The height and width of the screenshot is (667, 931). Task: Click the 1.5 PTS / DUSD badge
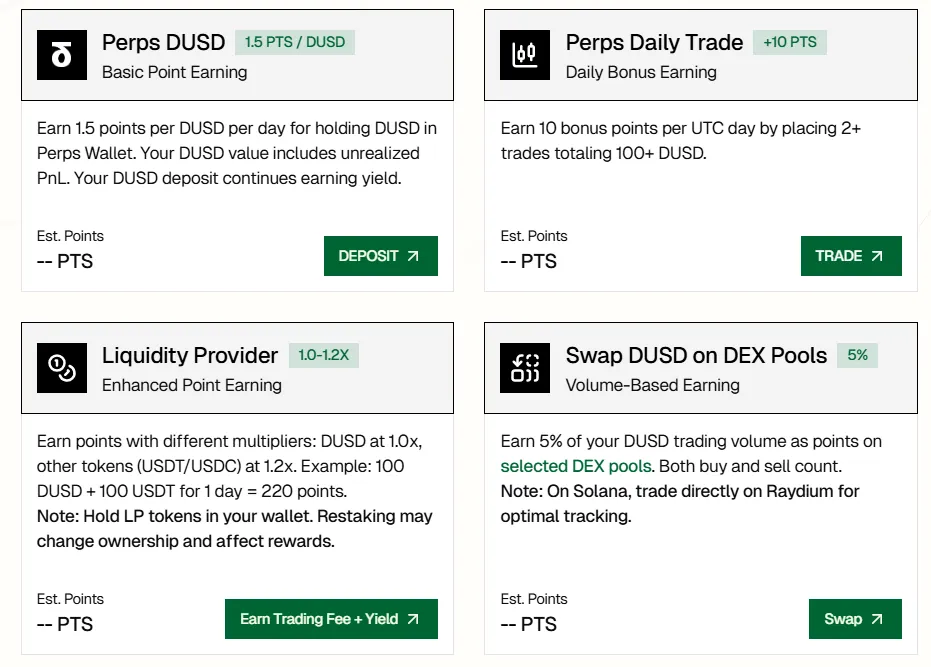click(295, 42)
